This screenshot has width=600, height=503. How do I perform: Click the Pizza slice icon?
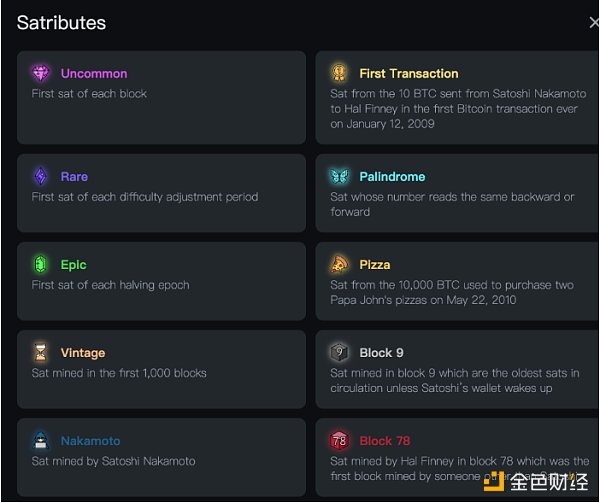point(339,265)
